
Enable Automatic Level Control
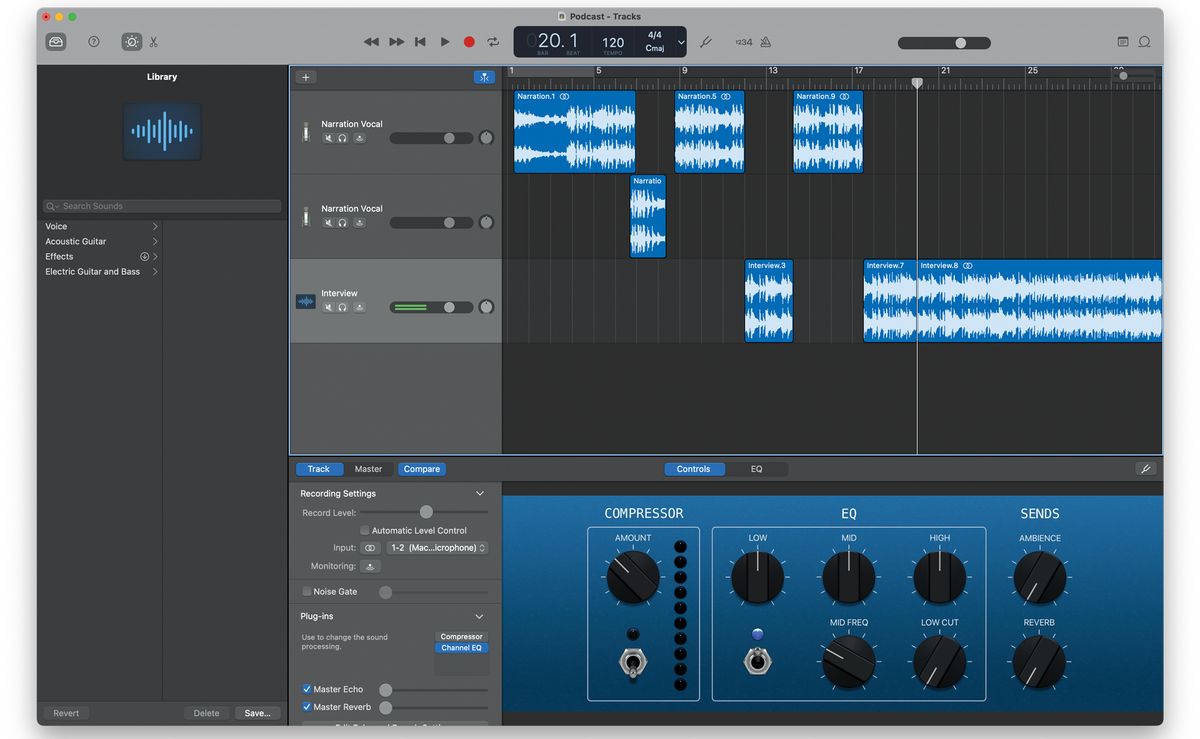[366, 530]
